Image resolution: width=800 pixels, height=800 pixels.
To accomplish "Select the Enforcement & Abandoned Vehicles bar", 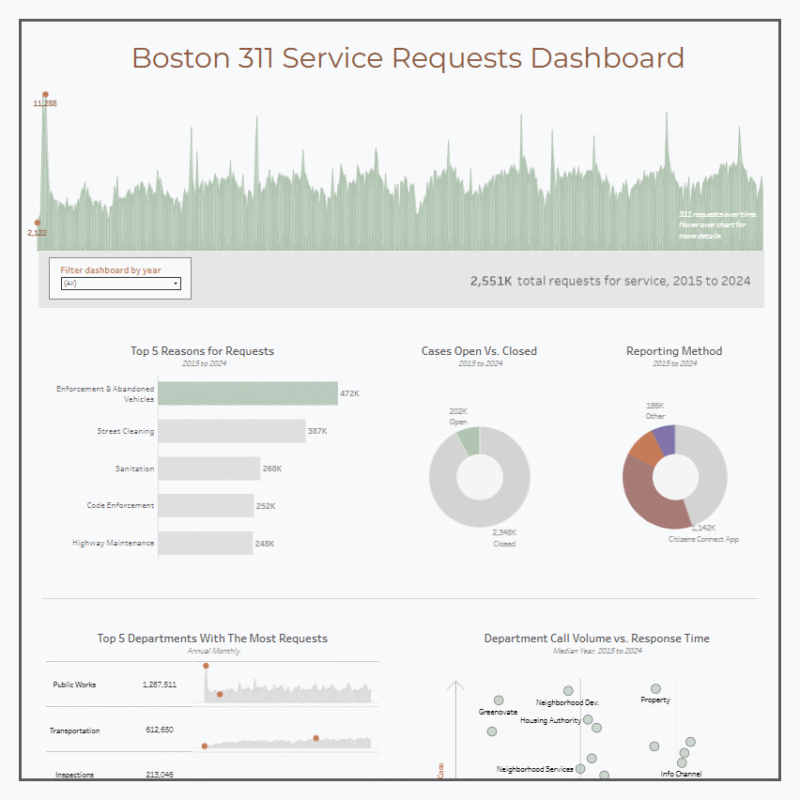I will click(247, 394).
